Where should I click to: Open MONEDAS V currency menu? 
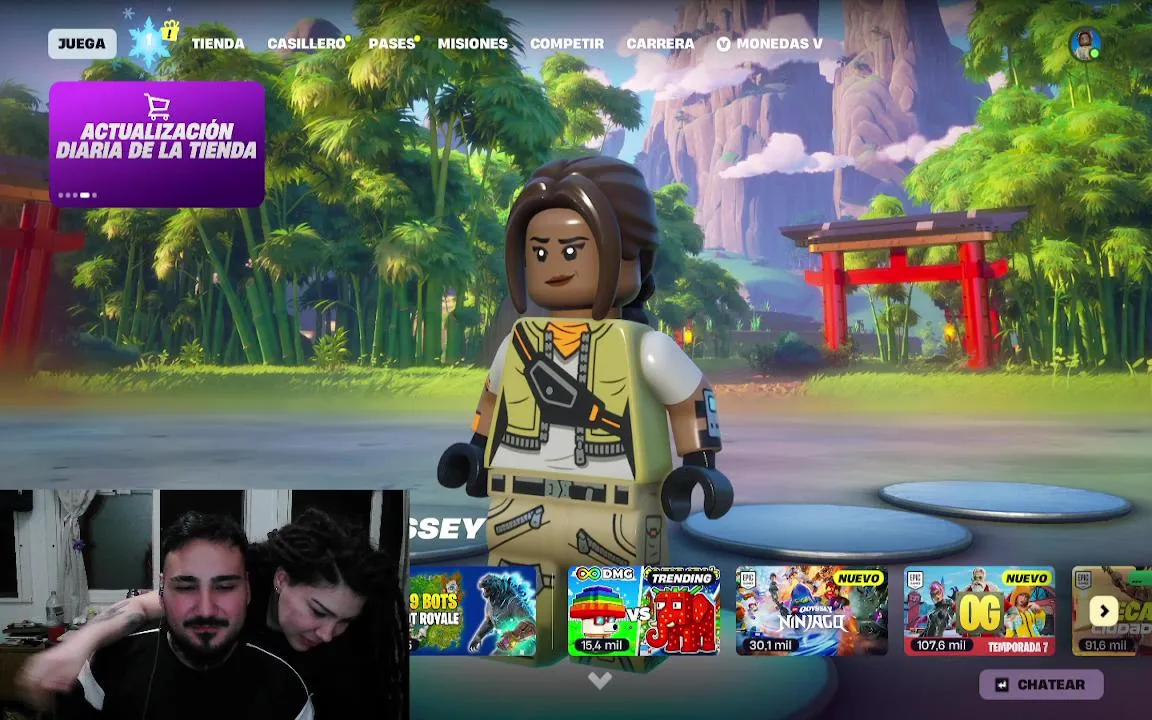pyautogui.click(x=770, y=43)
